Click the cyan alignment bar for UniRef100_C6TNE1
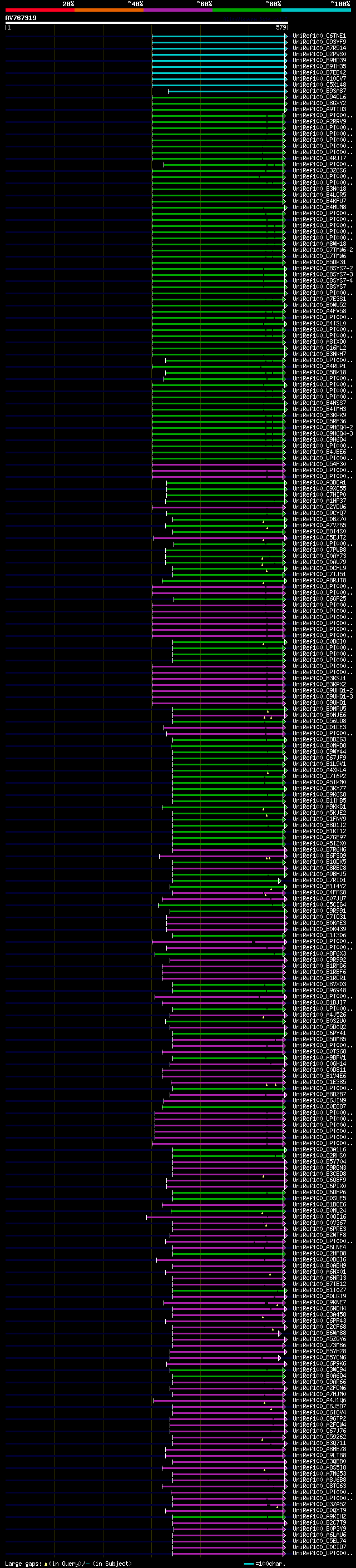Viewport: 356px width, 1568px height. pyautogui.click(x=219, y=36)
